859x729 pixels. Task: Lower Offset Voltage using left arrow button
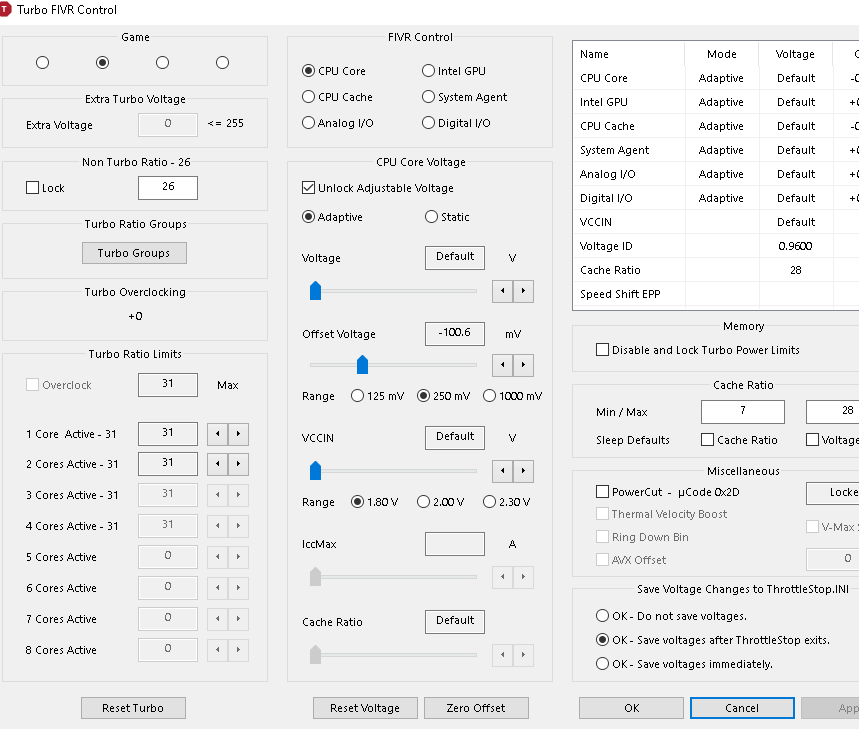coord(503,365)
